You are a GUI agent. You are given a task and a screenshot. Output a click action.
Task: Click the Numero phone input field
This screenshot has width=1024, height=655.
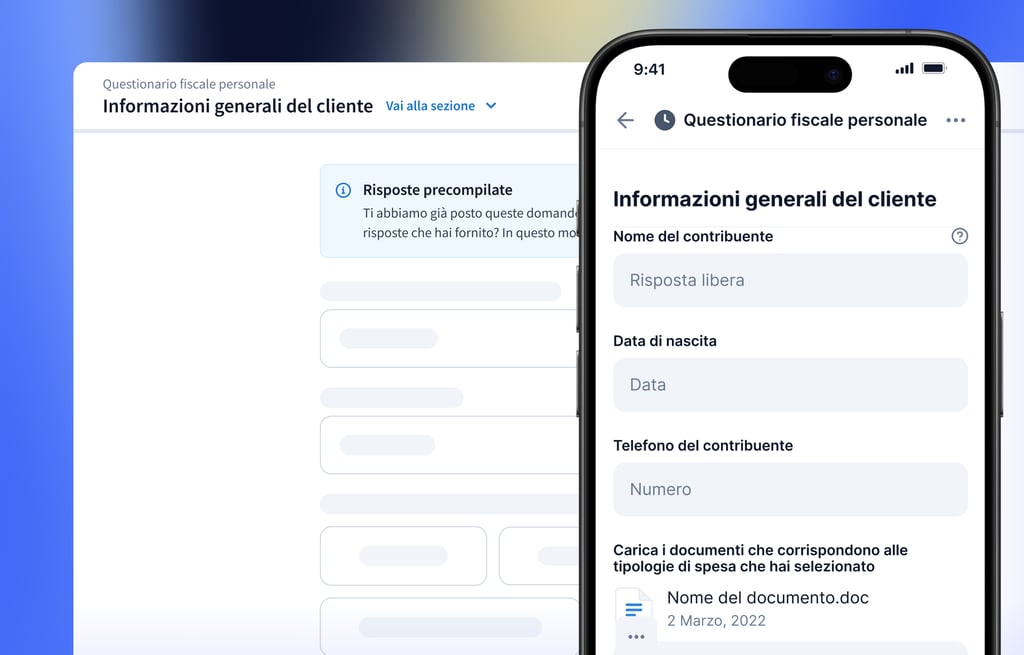tap(790, 489)
